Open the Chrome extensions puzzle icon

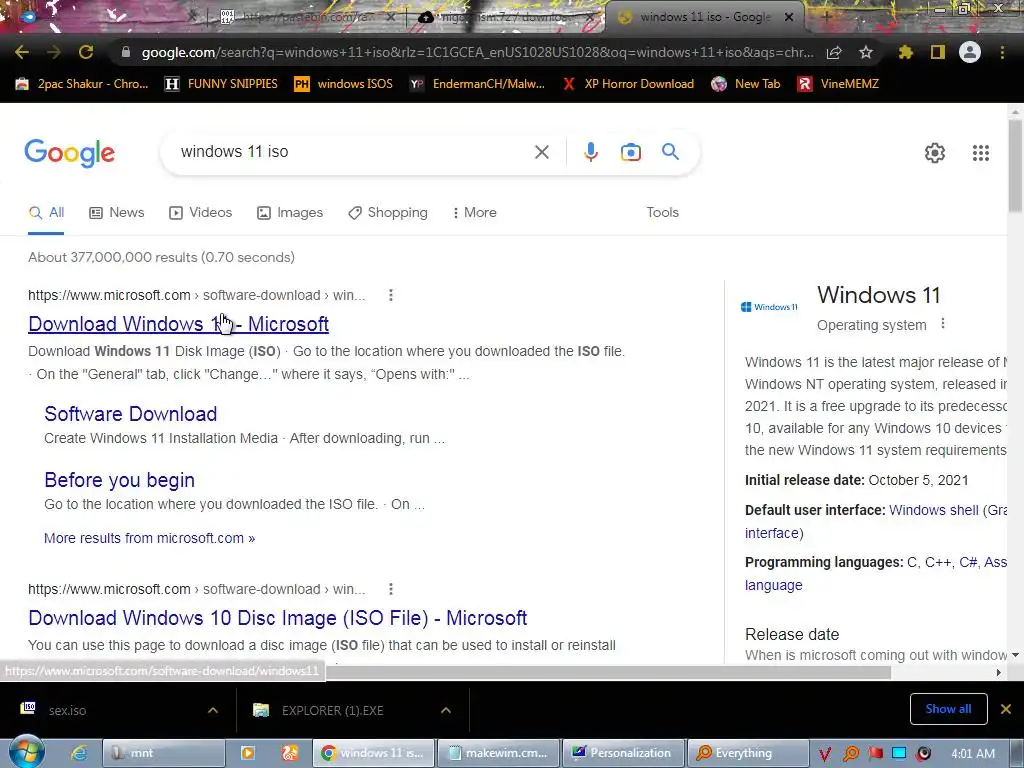click(905, 52)
